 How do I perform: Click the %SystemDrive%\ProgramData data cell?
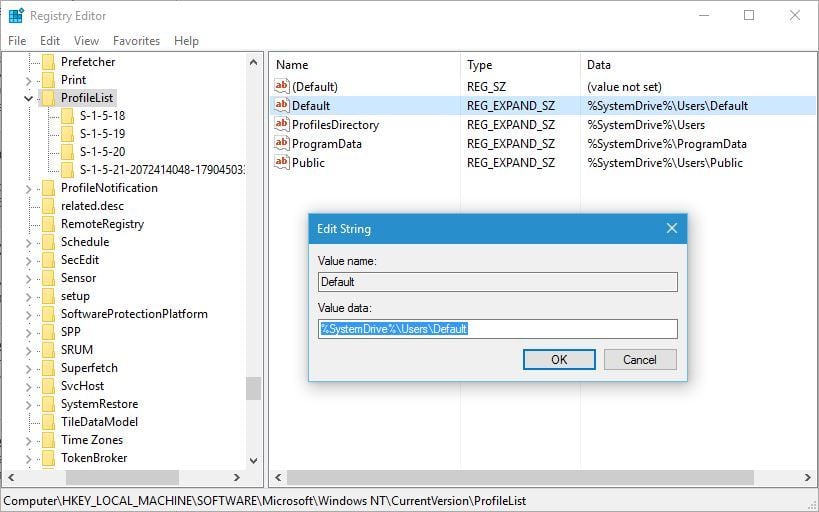click(x=666, y=144)
